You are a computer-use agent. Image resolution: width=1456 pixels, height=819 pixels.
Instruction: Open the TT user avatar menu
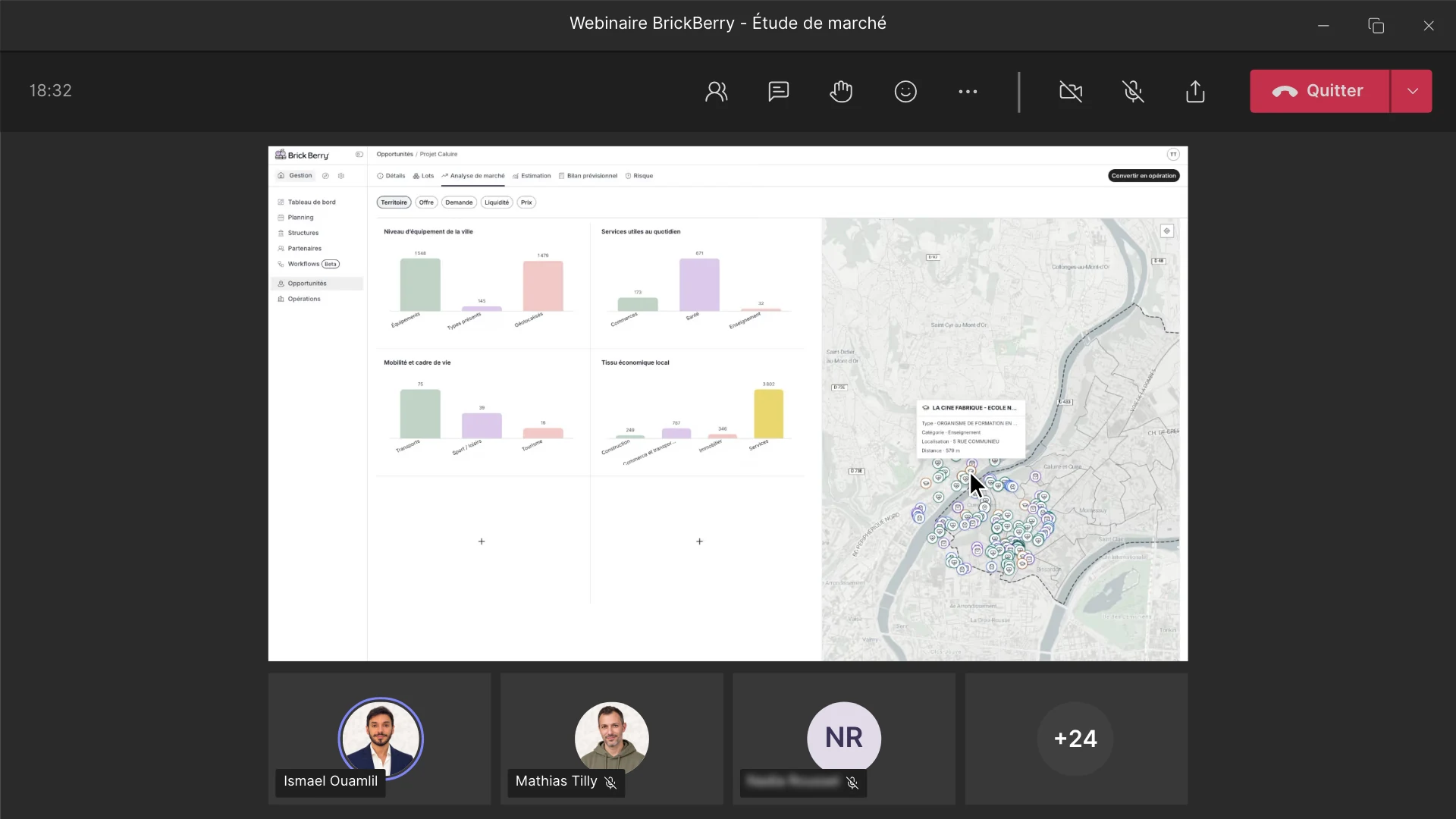(x=1173, y=155)
